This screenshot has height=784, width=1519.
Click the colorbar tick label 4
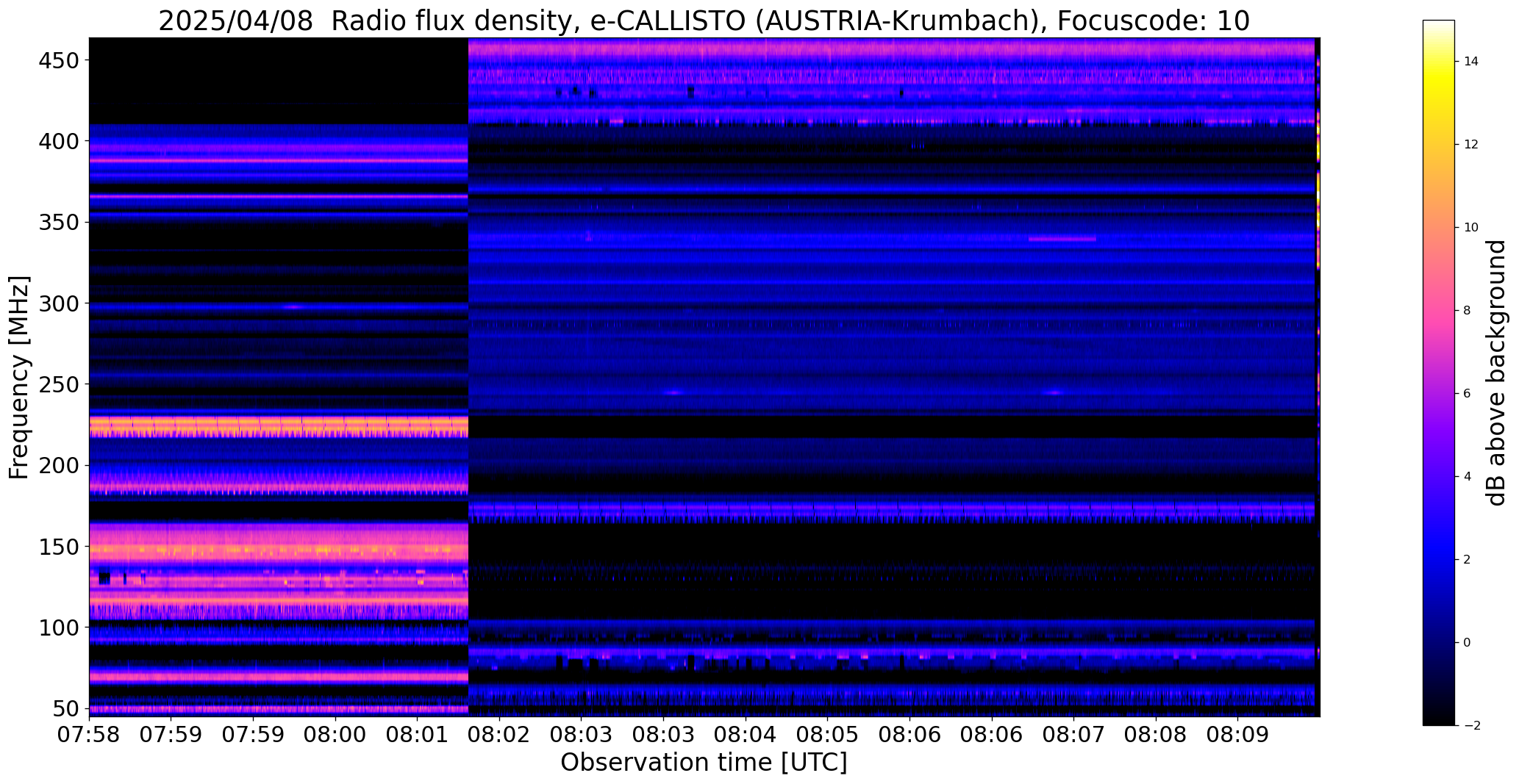(1468, 477)
